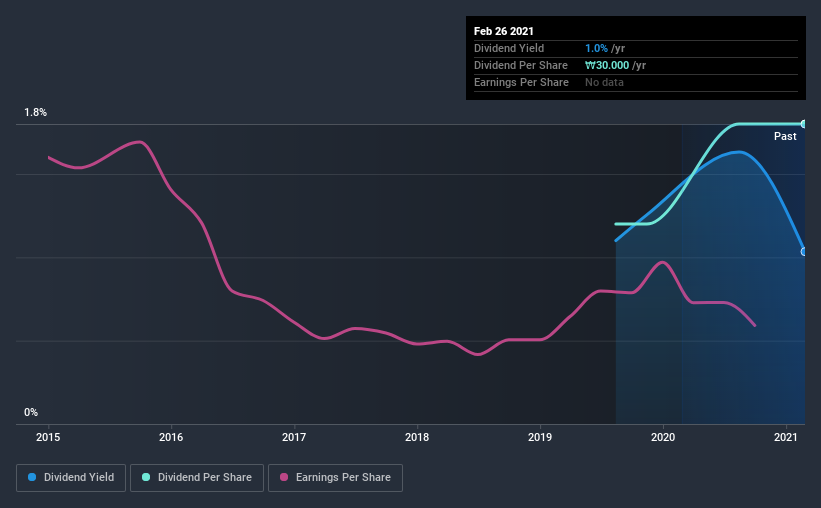821x508 pixels.
Task: Select the 2016 x-axis year label
Action: tap(171, 437)
